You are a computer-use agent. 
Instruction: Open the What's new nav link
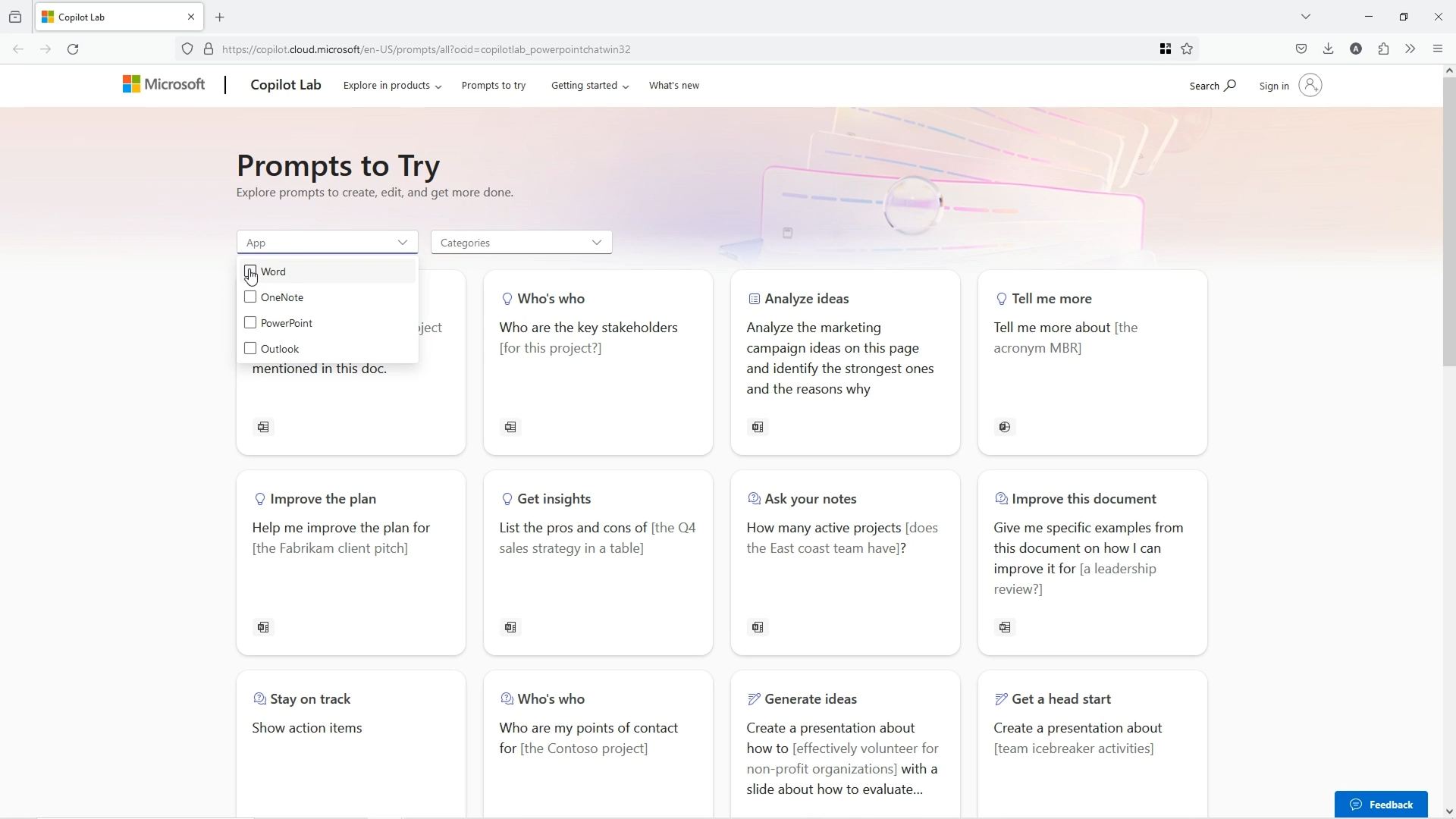coord(674,86)
